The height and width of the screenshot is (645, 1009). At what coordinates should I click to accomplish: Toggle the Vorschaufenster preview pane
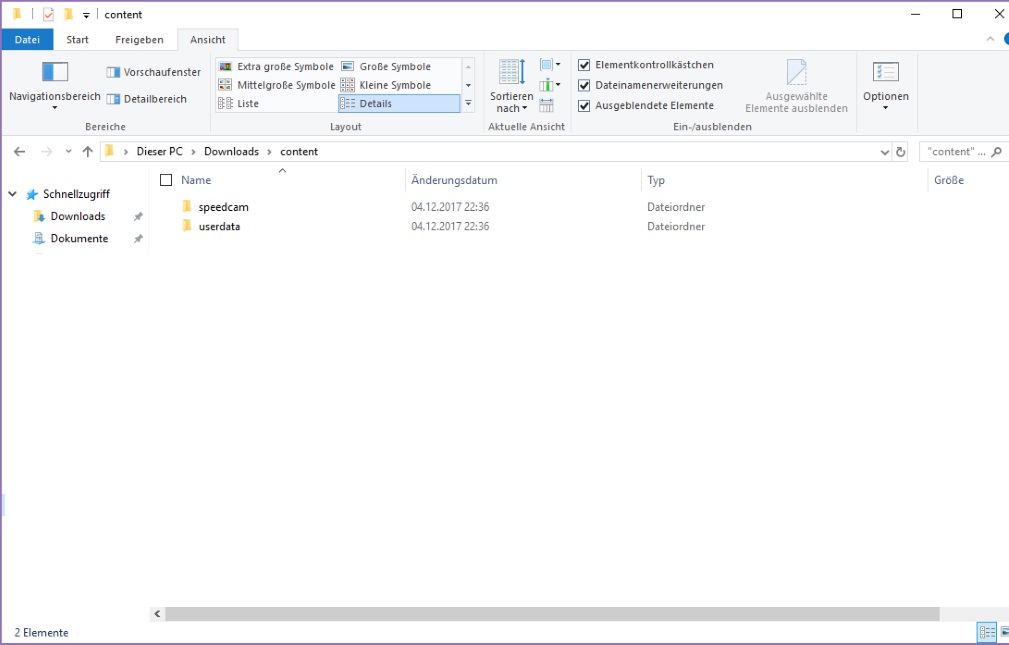pyautogui.click(x=154, y=72)
